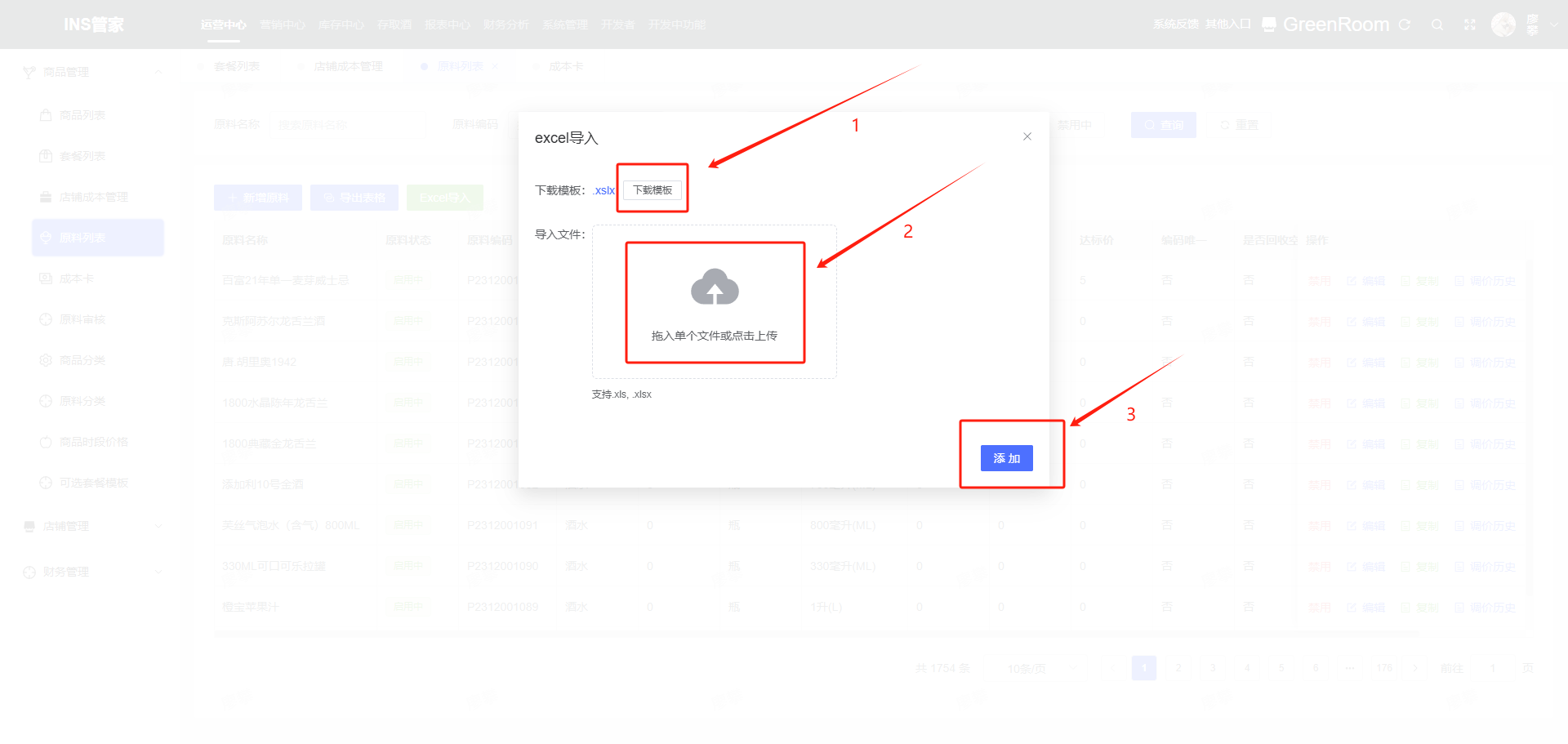The width and height of the screenshot is (1568, 744).
Task: Open the 营销中心 top menu
Action: click(x=283, y=25)
